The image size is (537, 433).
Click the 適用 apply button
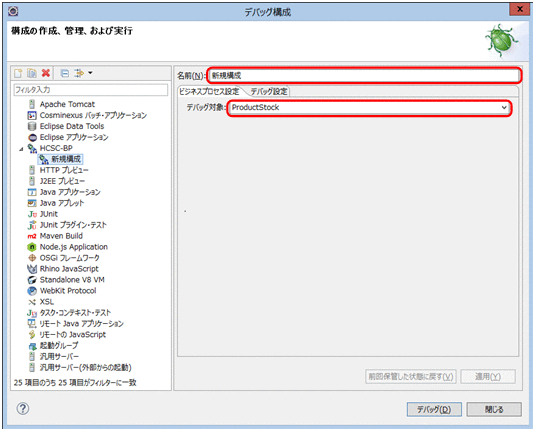click(x=488, y=376)
